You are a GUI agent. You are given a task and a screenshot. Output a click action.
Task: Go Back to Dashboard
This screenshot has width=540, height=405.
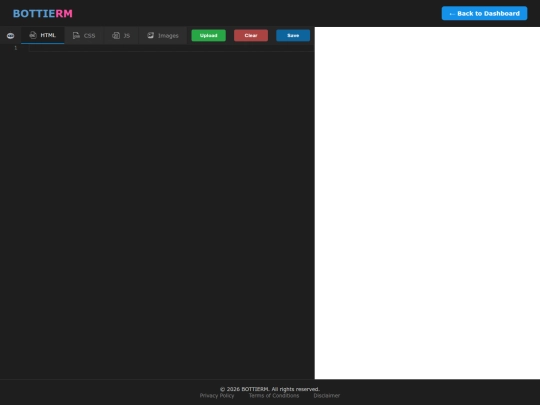484,13
